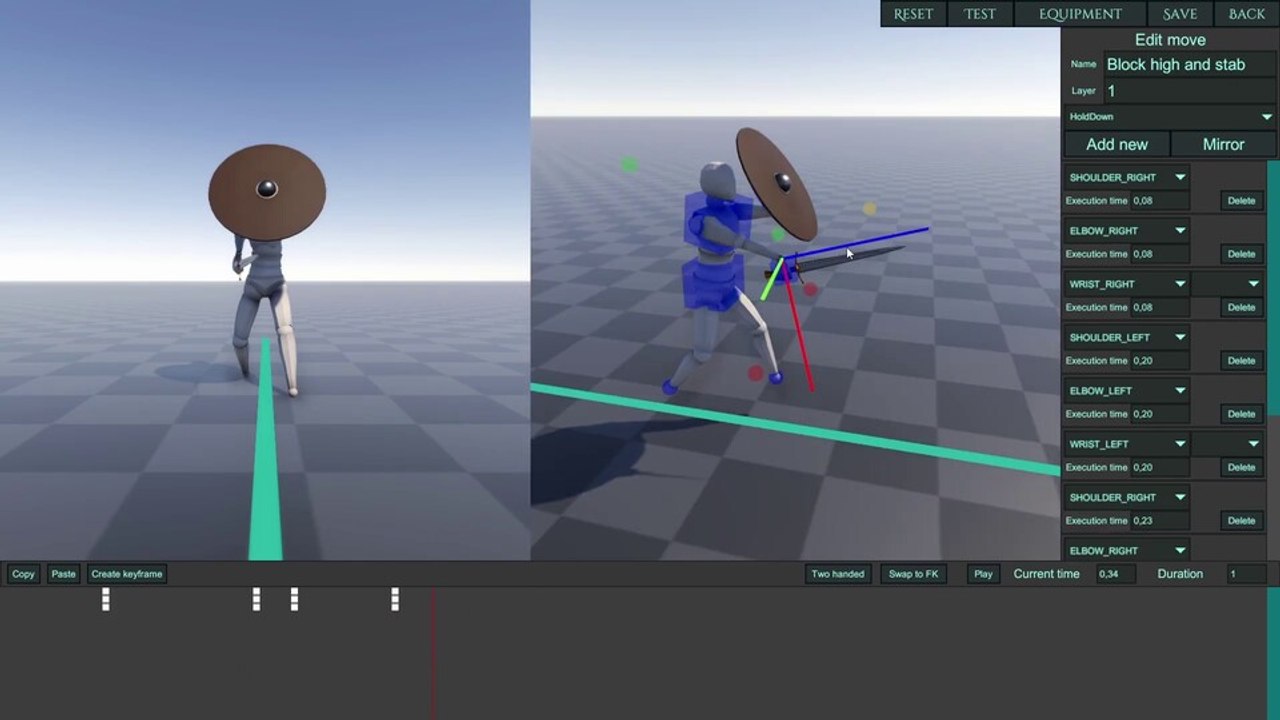The image size is (1280, 720).
Task: Edit WRIST_RIGHT execution time field
Action: tap(1160, 307)
